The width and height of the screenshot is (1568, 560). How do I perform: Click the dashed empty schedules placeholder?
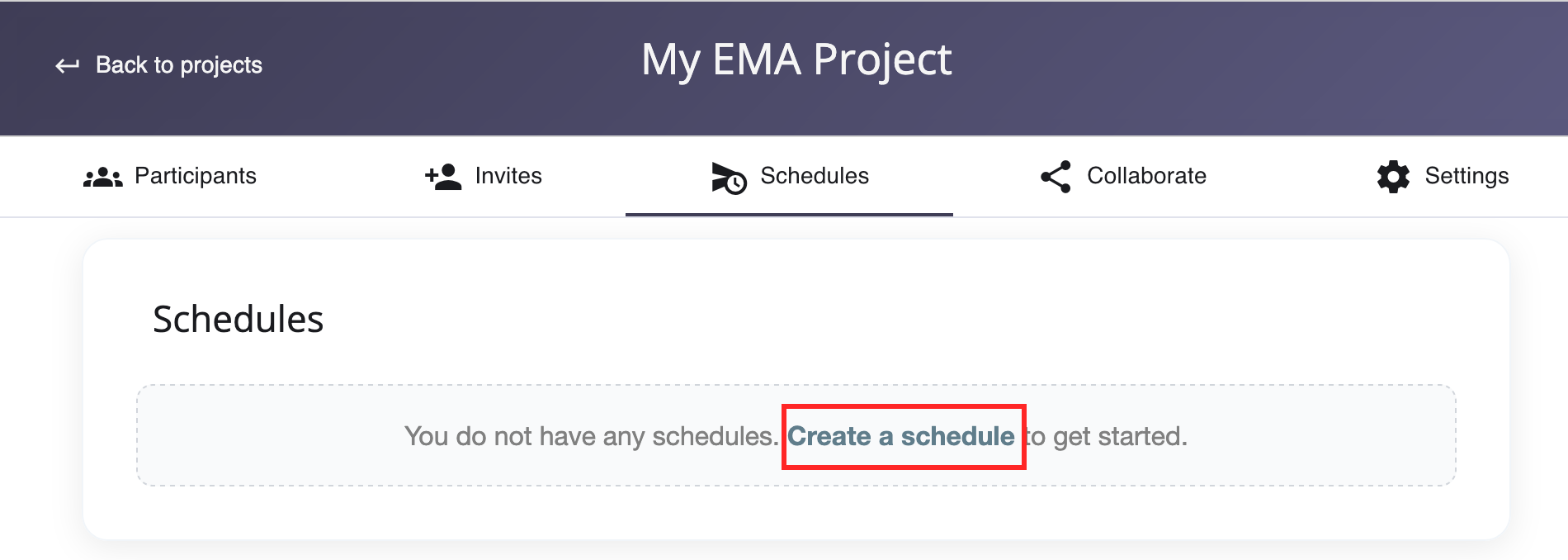[796, 435]
